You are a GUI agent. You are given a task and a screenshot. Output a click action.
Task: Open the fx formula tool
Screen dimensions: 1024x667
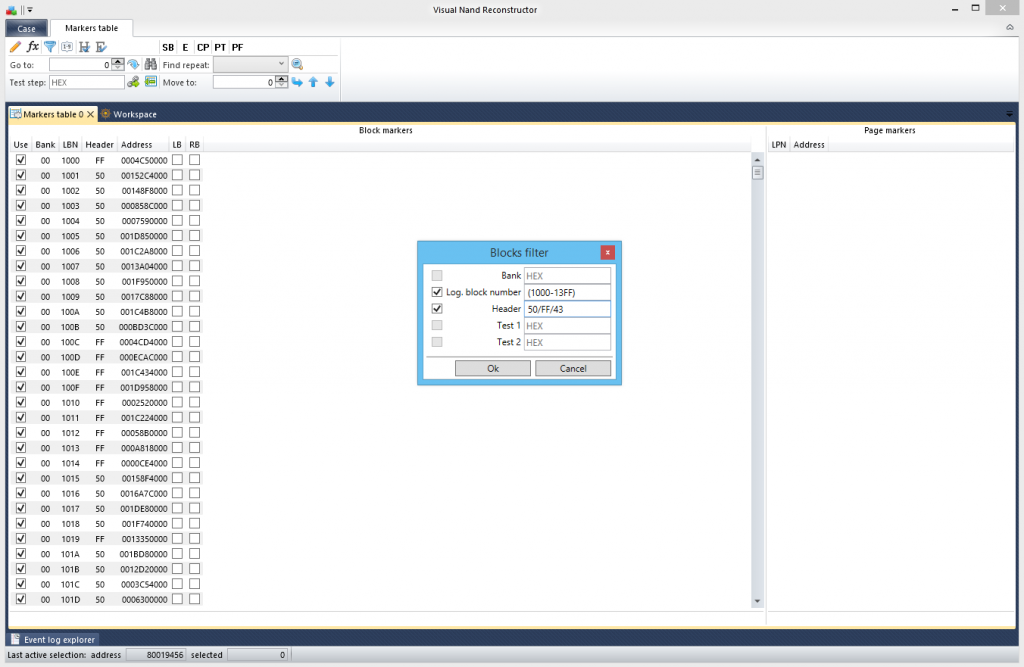33,47
